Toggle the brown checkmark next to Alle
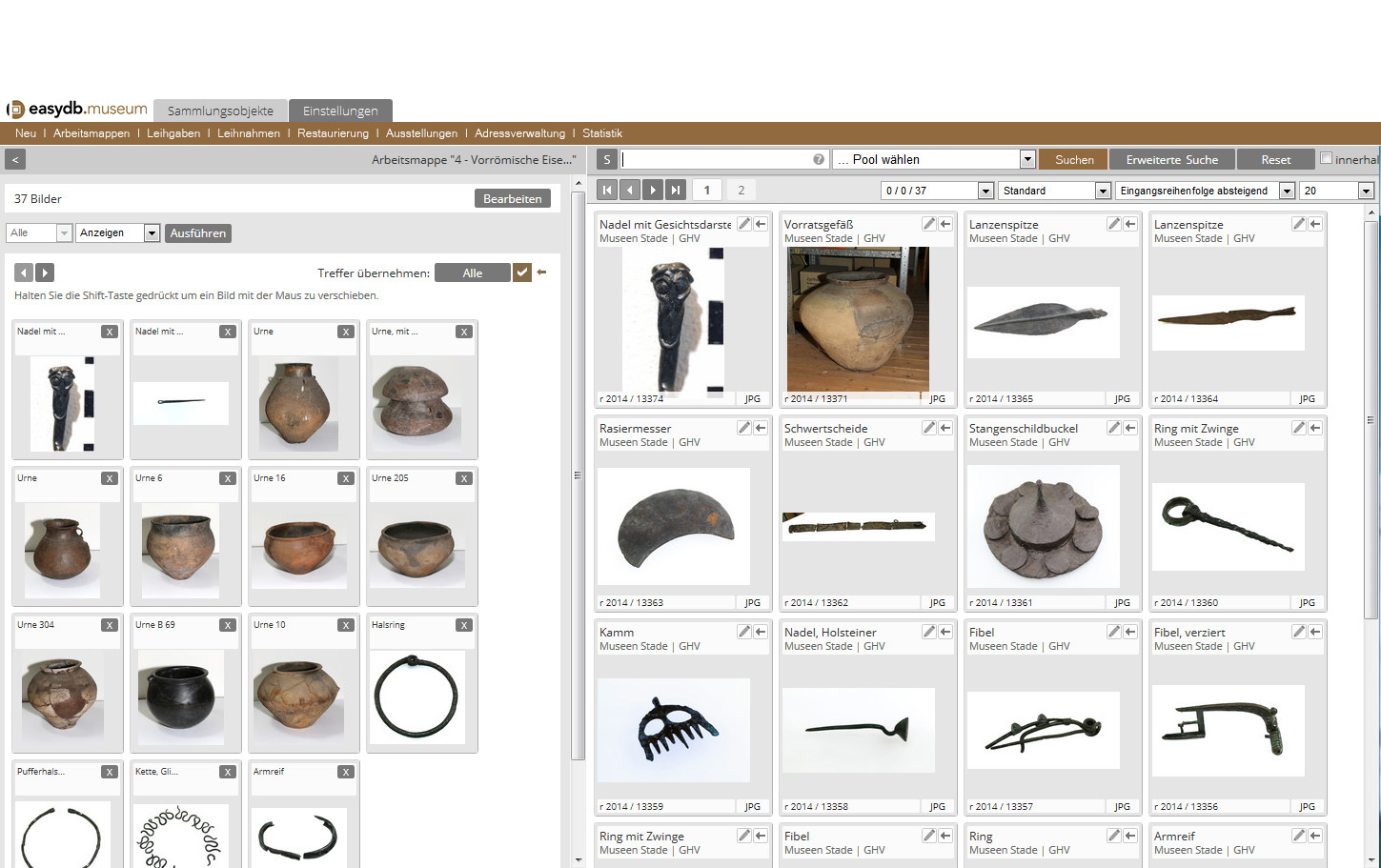Image resolution: width=1381 pixels, height=868 pixels. 521,273
